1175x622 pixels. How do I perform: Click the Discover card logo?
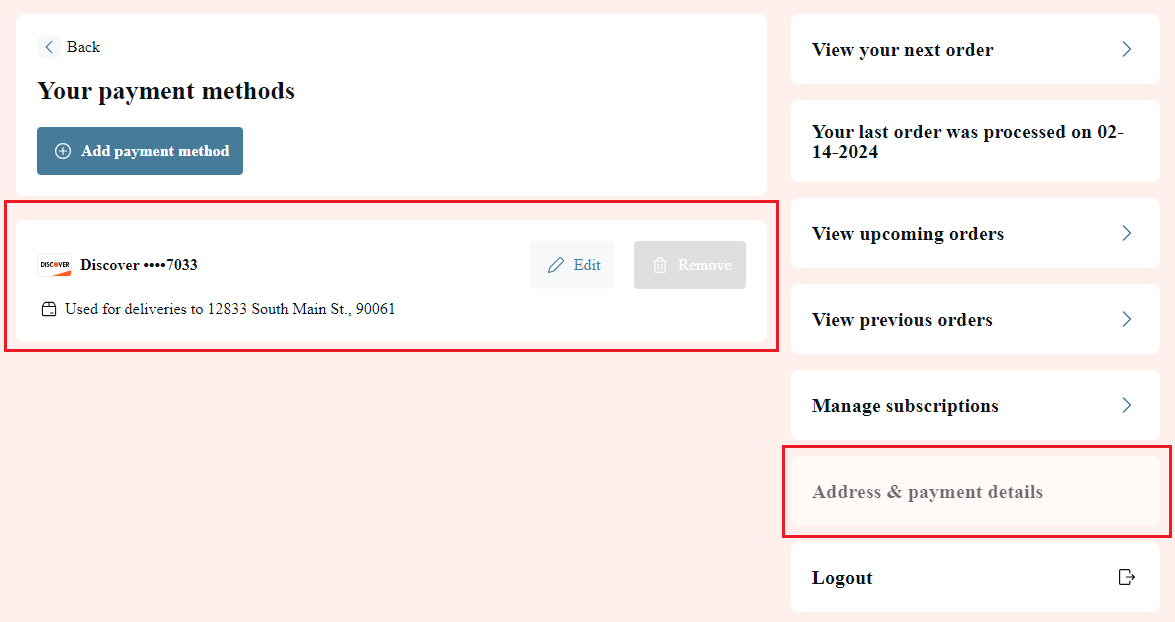pos(55,265)
